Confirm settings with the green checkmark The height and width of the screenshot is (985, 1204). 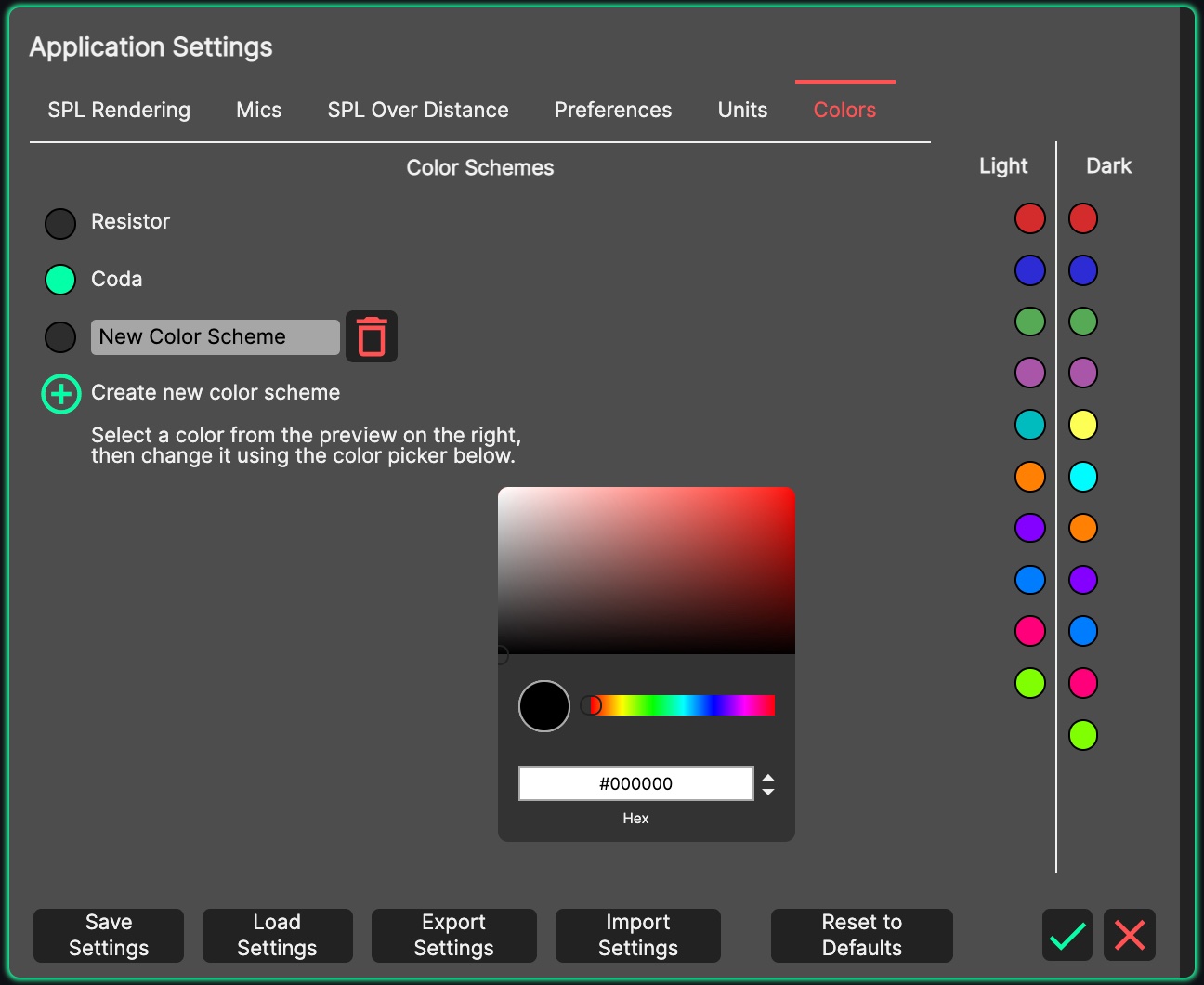click(1067, 935)
